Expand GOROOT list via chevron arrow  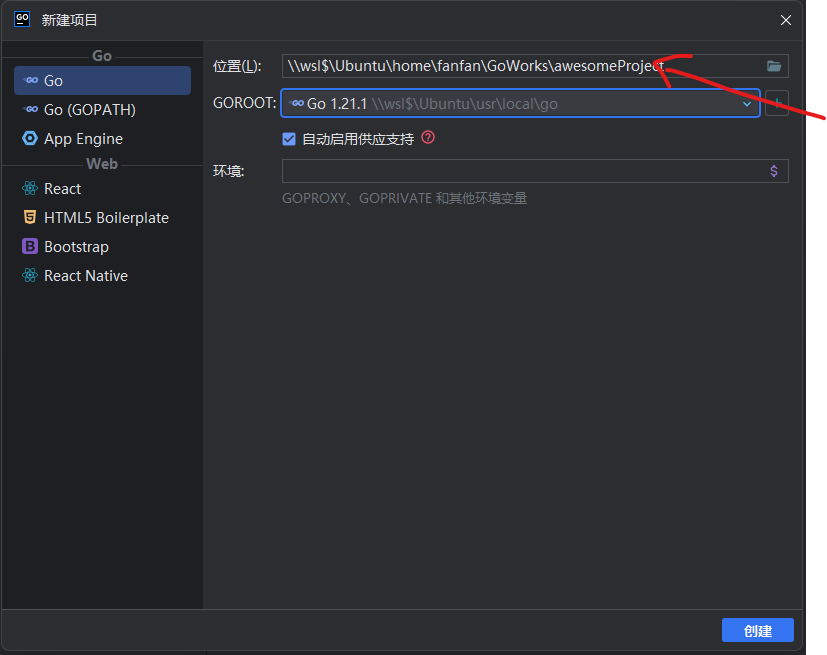tap(746, 104)
